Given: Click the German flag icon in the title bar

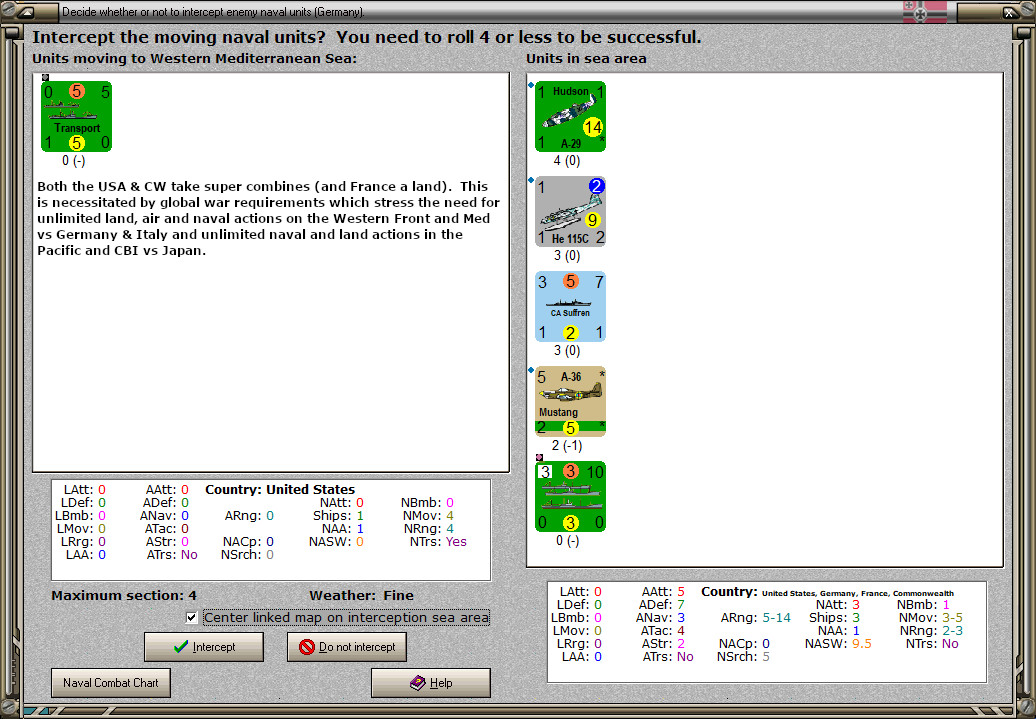Looking at the screenshot, I should point(926,11).
